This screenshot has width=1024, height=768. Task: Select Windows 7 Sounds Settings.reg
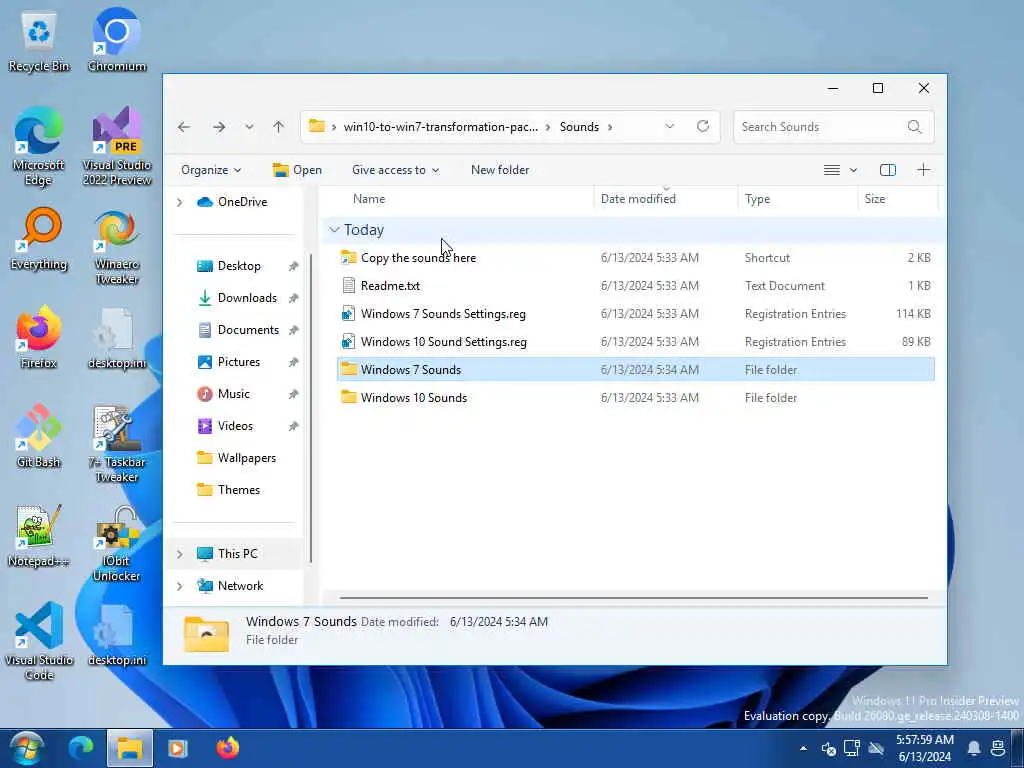coord(635,313)
